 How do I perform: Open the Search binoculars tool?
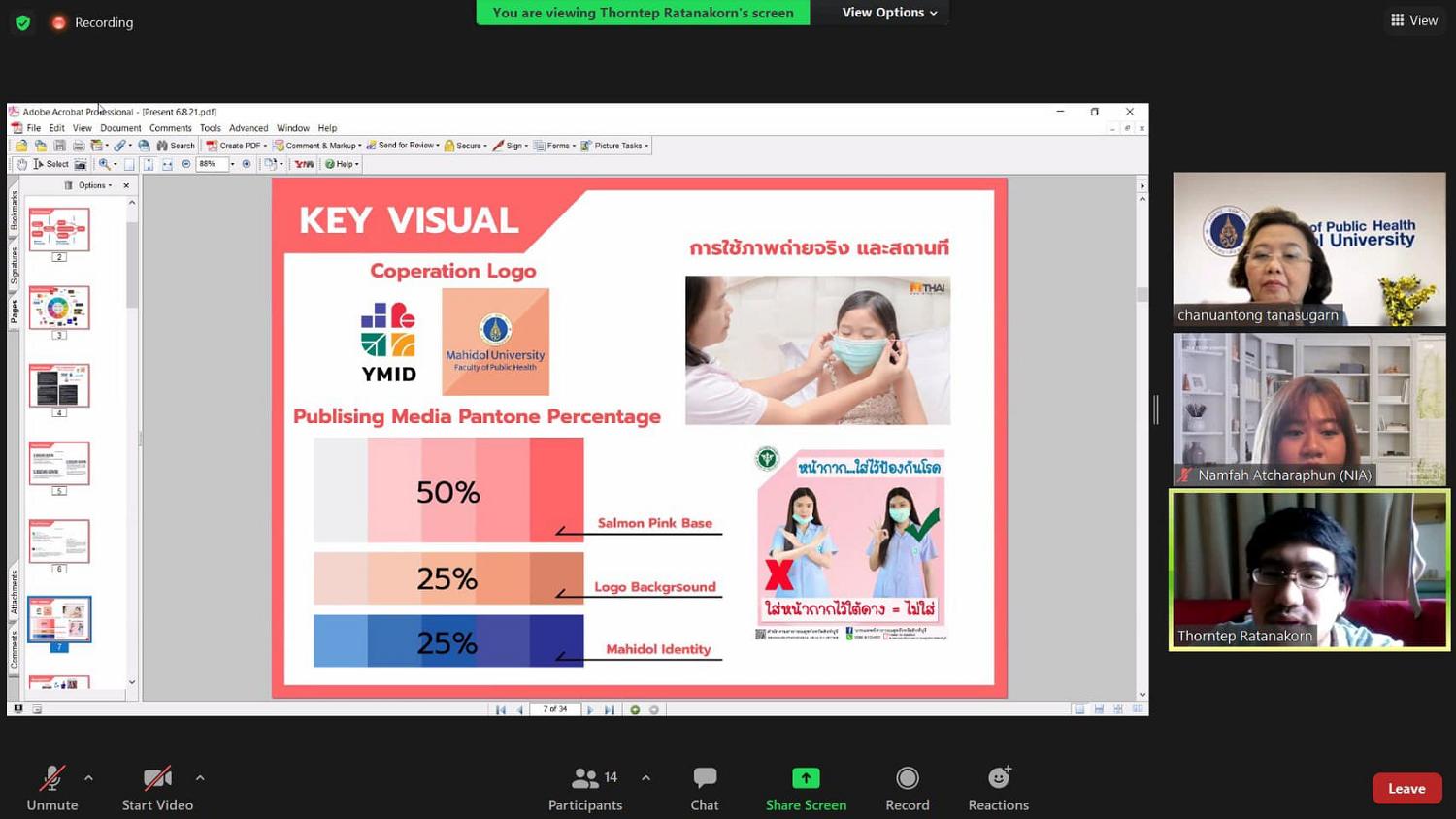(176, 146)
